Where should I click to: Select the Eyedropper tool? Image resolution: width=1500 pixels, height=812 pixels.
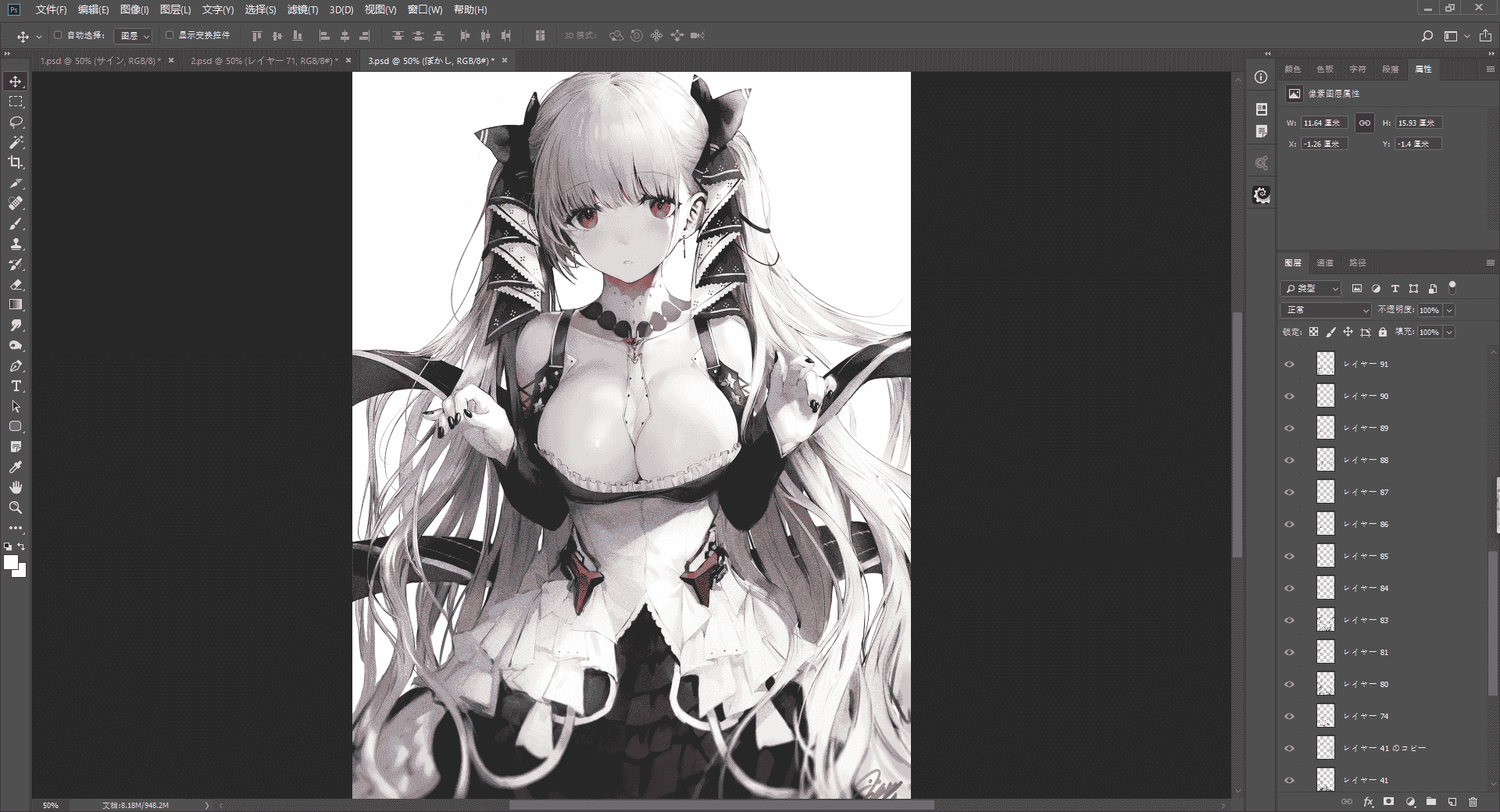(16, 467)
